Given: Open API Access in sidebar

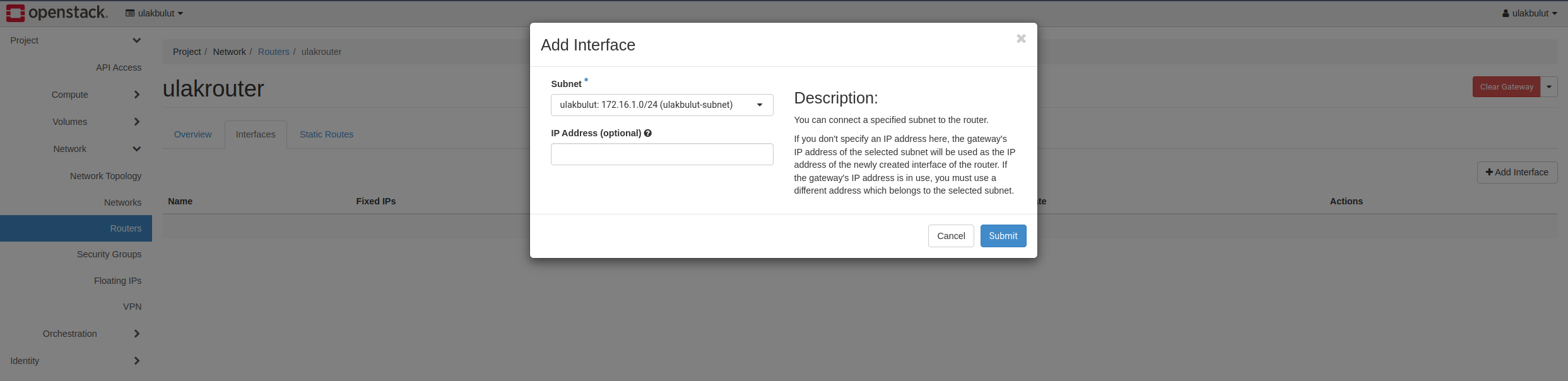Looking at the screenshot, I should click(119, 67).
